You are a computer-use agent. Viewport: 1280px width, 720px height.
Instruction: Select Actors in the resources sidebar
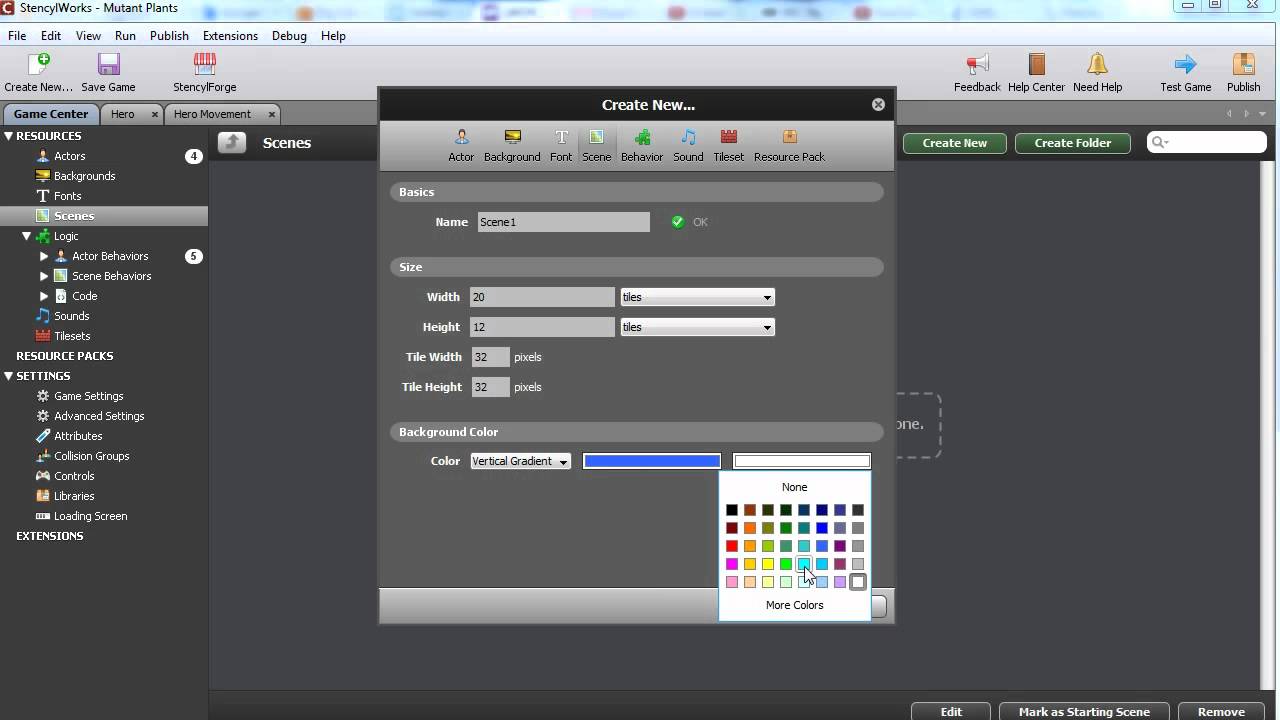(70, 156)
